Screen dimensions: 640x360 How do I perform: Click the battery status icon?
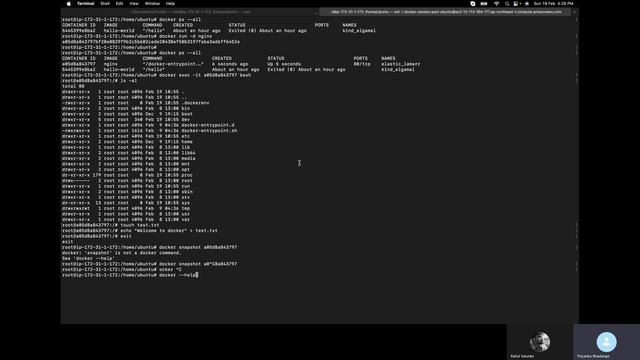tap(484, 4)
